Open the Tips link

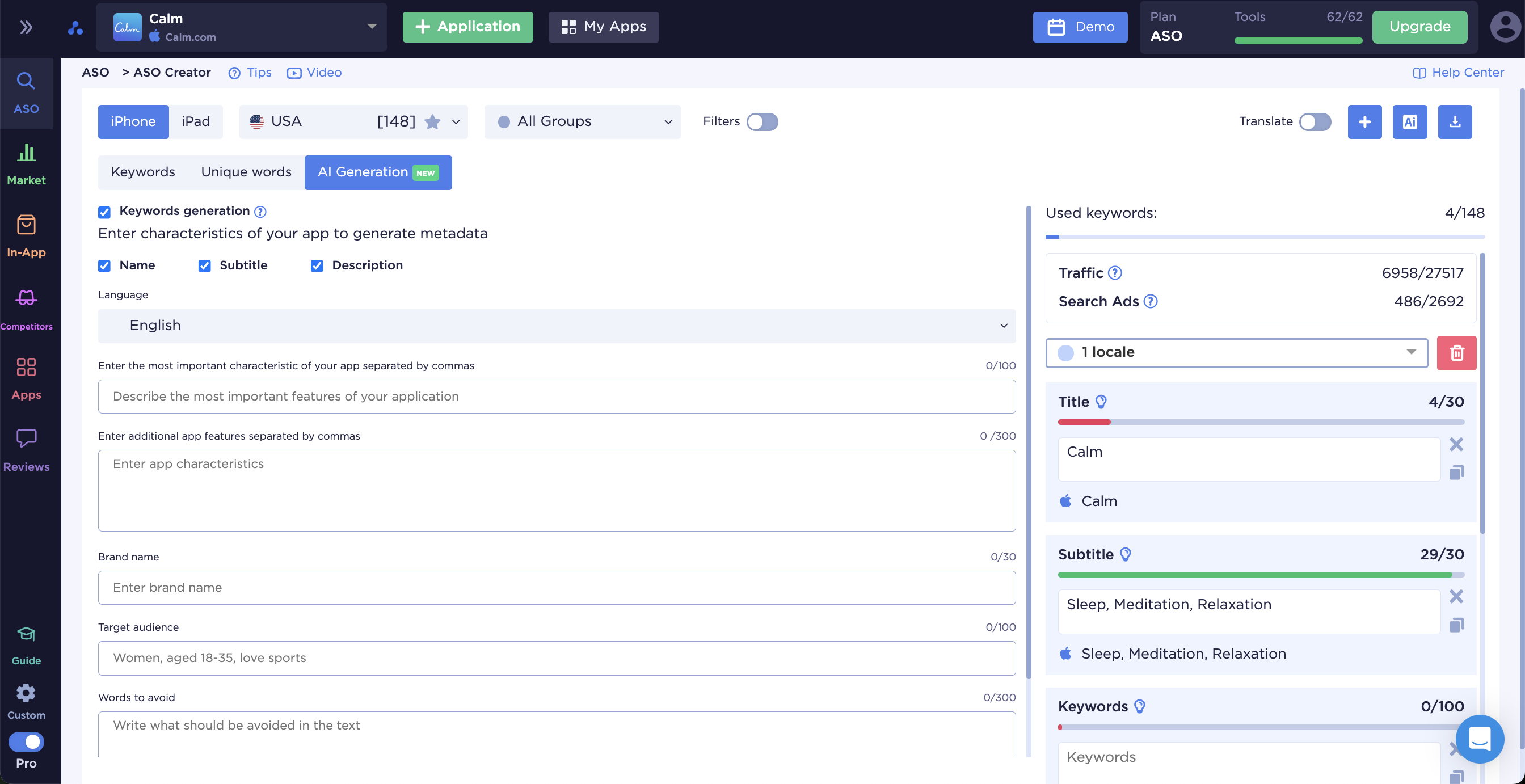click(251, 73)
